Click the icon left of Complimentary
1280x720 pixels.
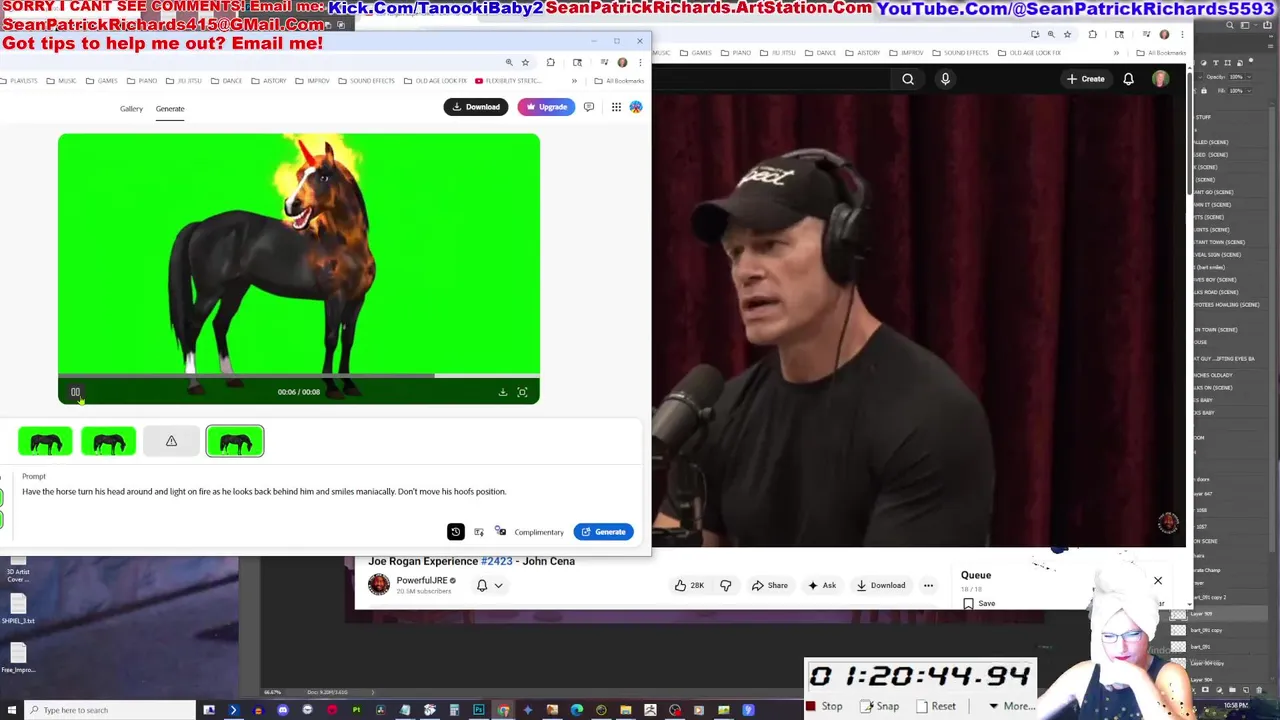click(501, 532)
